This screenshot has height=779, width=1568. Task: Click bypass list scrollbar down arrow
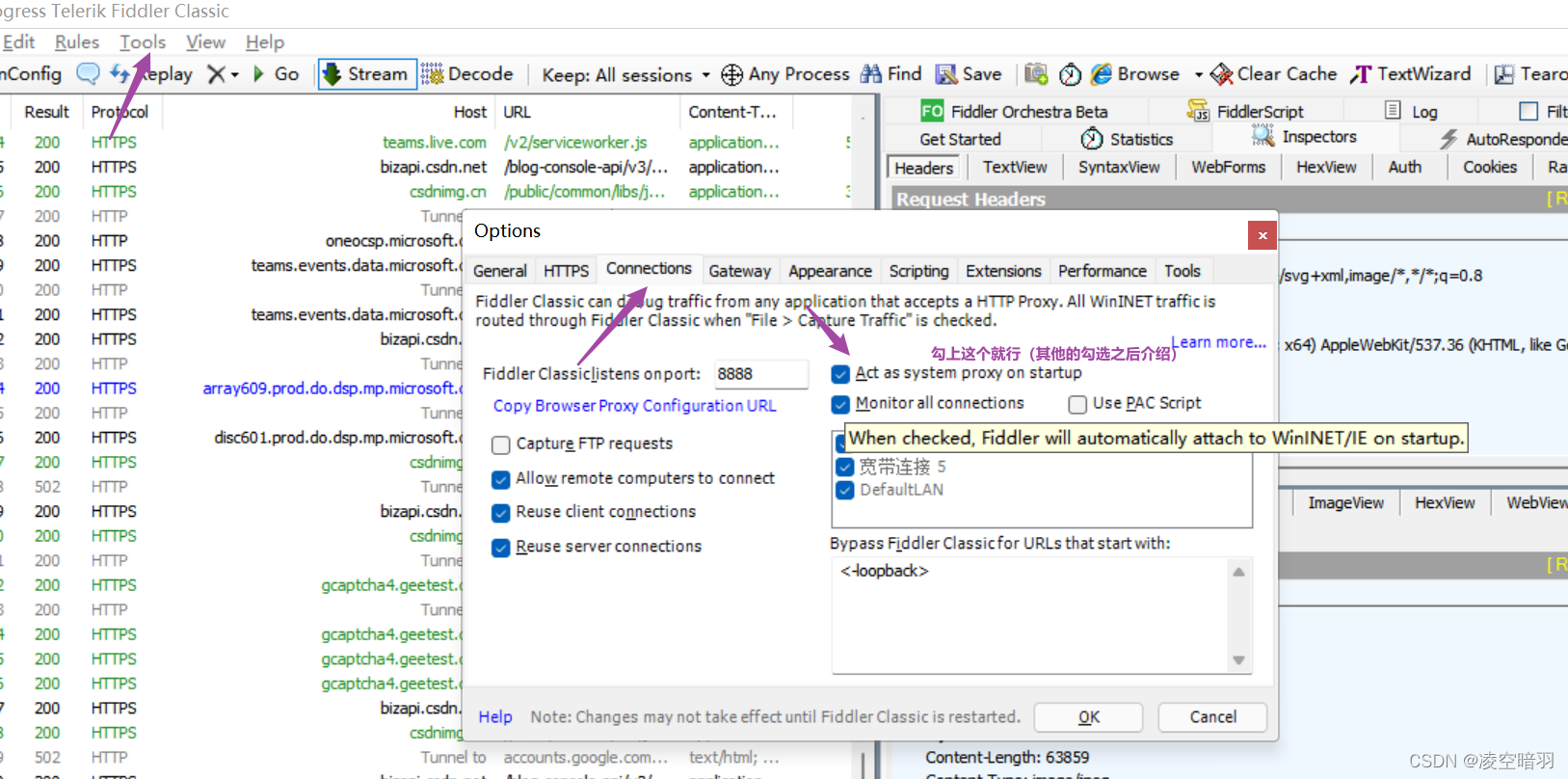point(1239,660)
